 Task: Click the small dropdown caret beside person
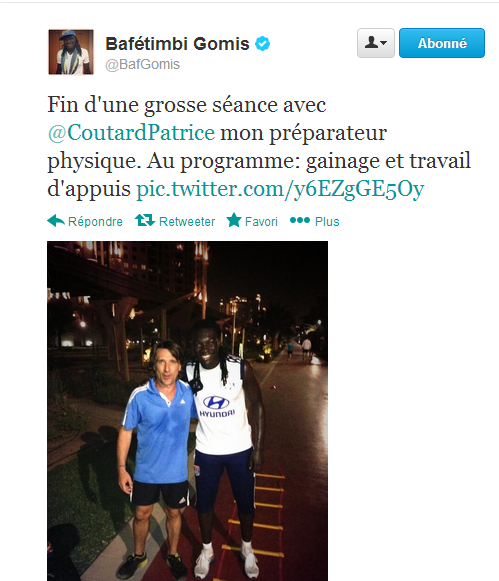pyautogui.click(x=384, y=43)
